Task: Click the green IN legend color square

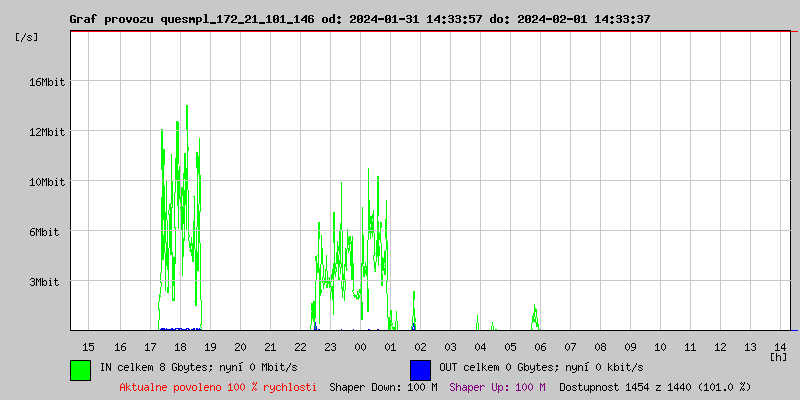Action: (80, 369)
